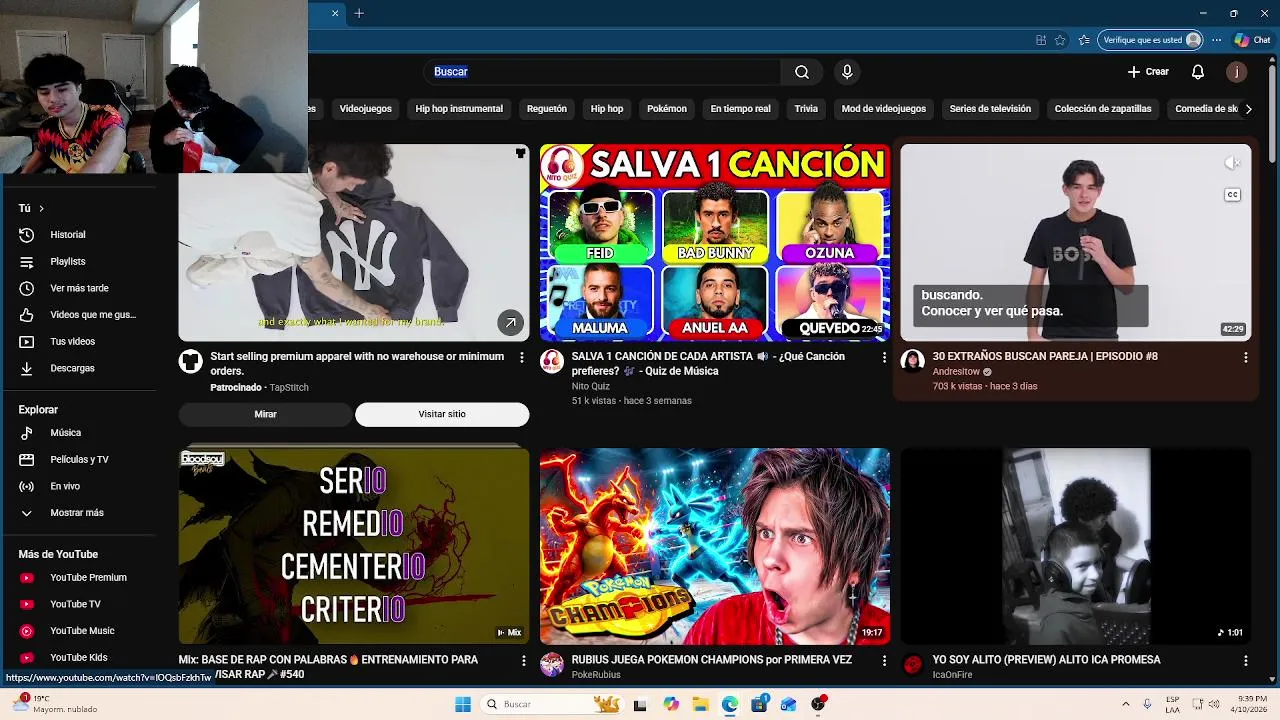
Task: Open IcaOnFire channel avatar
Action: pos(912,665)
